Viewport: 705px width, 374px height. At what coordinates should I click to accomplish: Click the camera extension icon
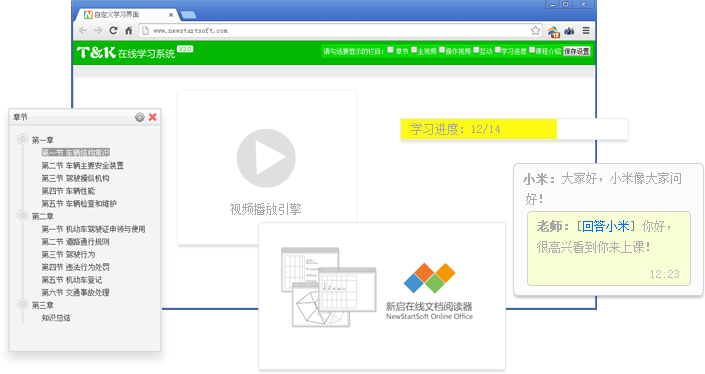point(569,31)
